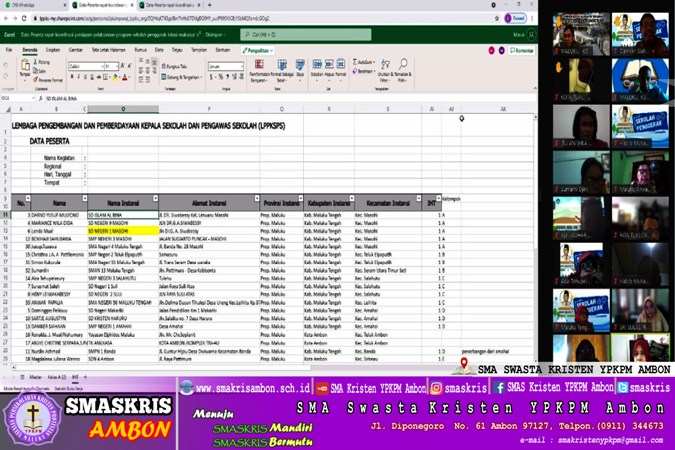Apply the red font color swatch

pyautogui.click(x=125, y=77)
